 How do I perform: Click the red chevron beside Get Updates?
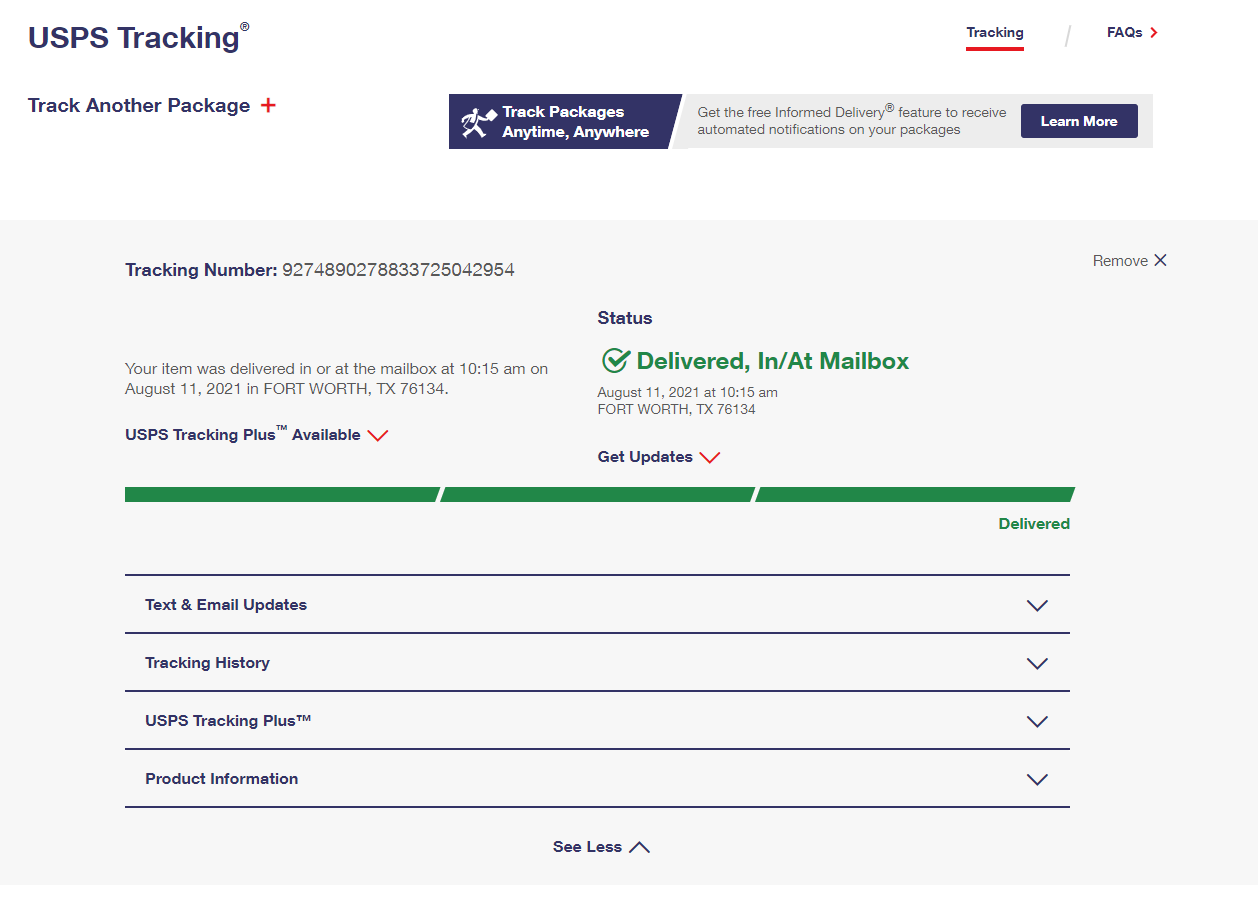(x=709, y=457)
